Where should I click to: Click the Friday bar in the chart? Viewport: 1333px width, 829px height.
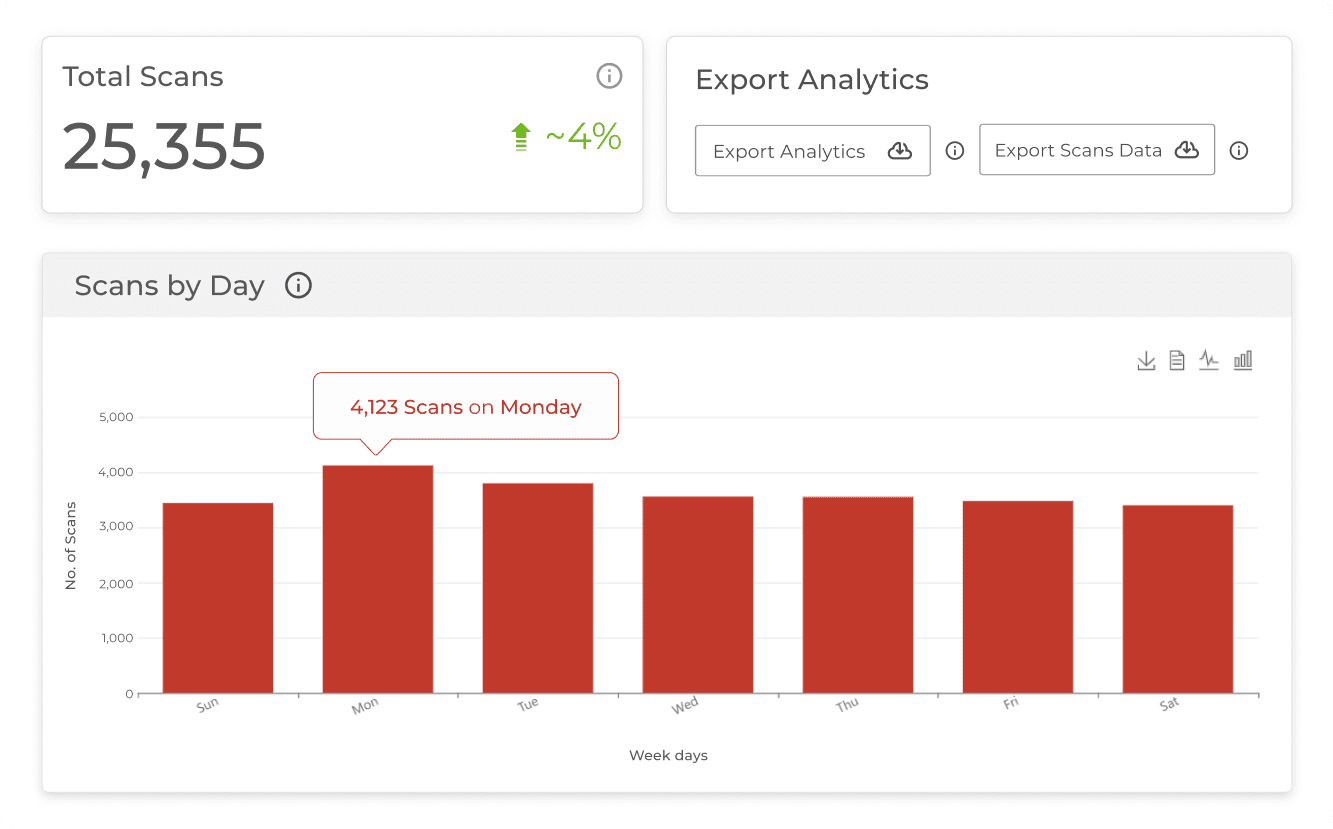tap(1018, 596)
